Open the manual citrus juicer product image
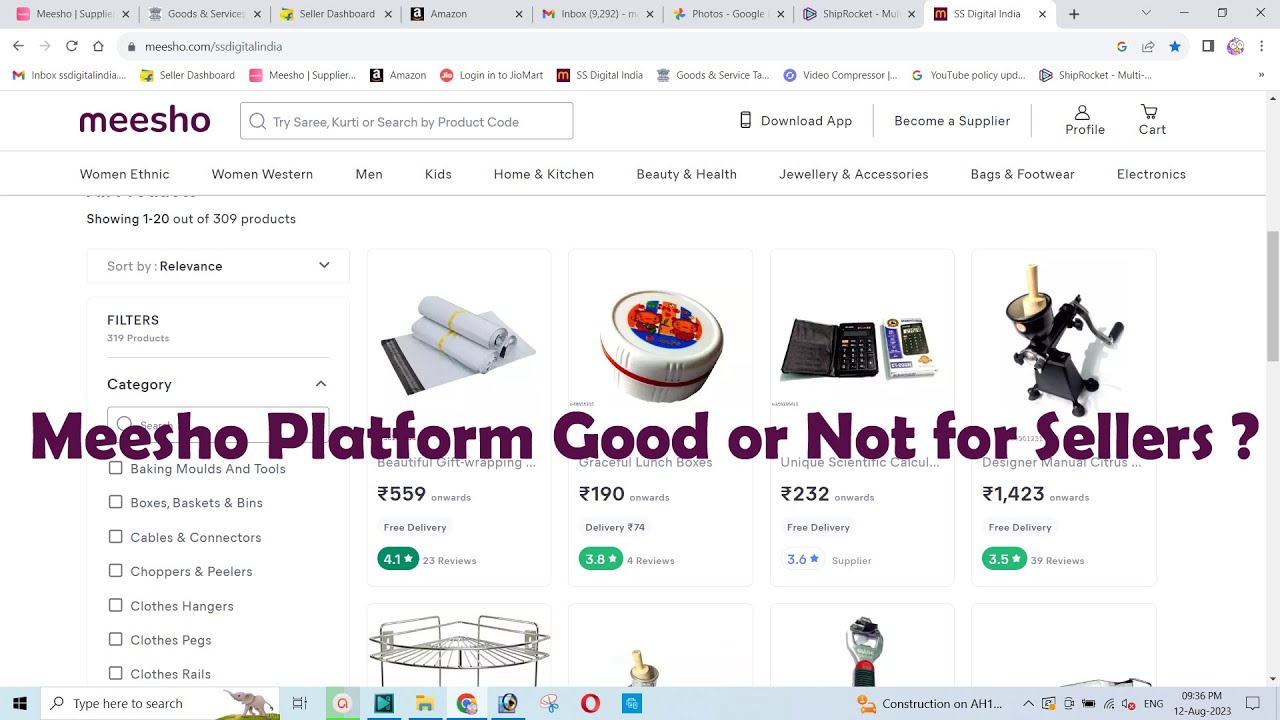 click(1064, 346)
